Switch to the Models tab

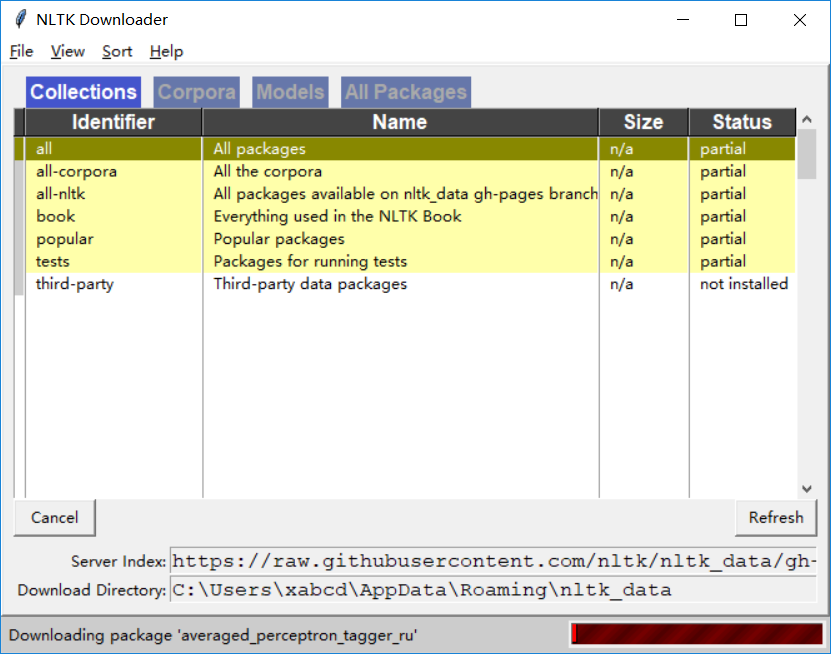[290, 92]
